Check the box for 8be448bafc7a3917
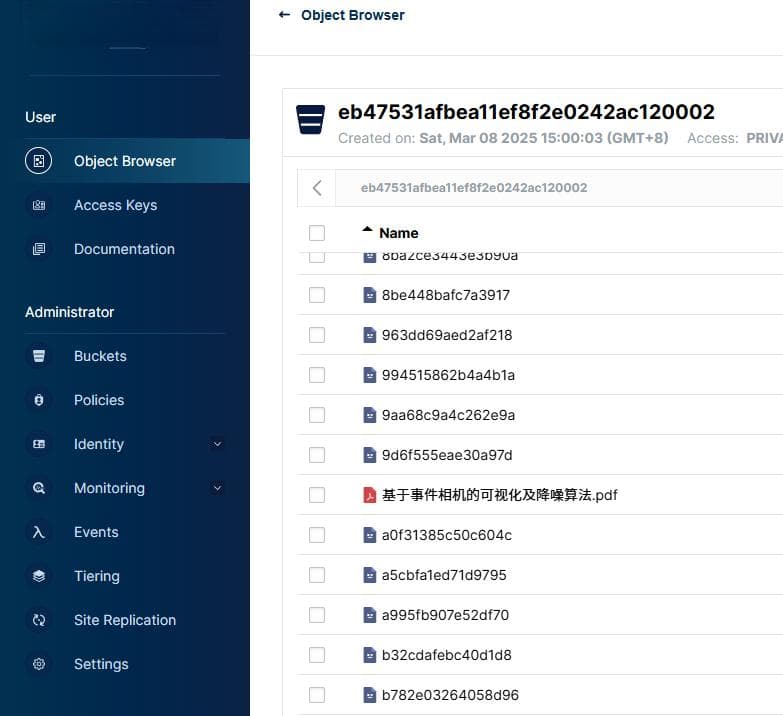 click(317, 295)
